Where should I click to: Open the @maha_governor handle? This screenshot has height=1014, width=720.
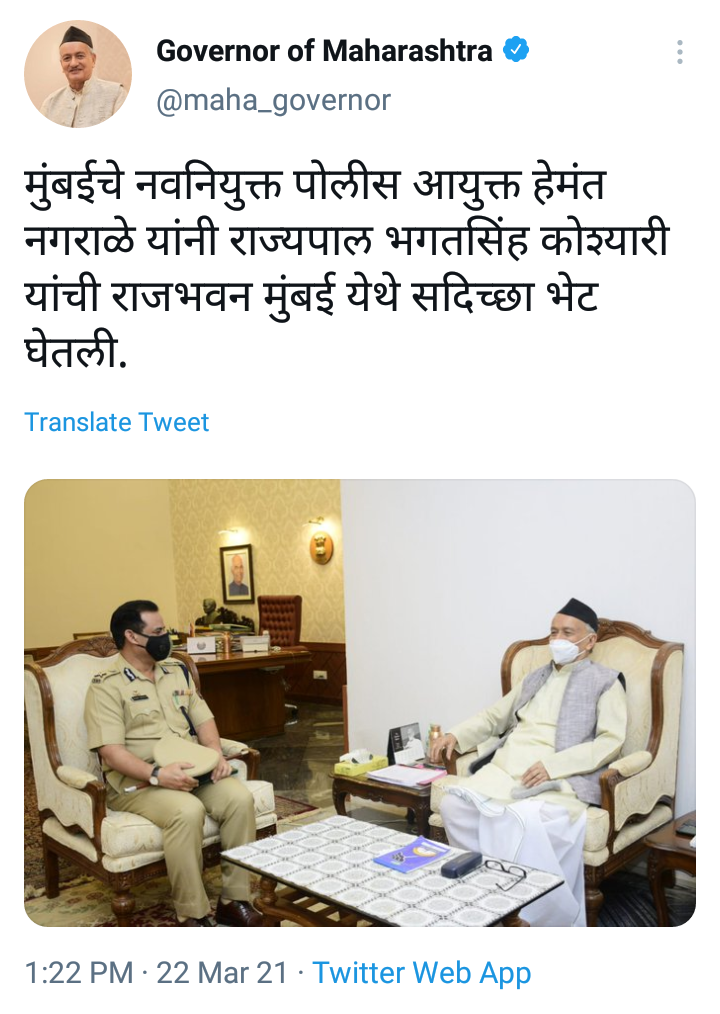tap(273, 100)
